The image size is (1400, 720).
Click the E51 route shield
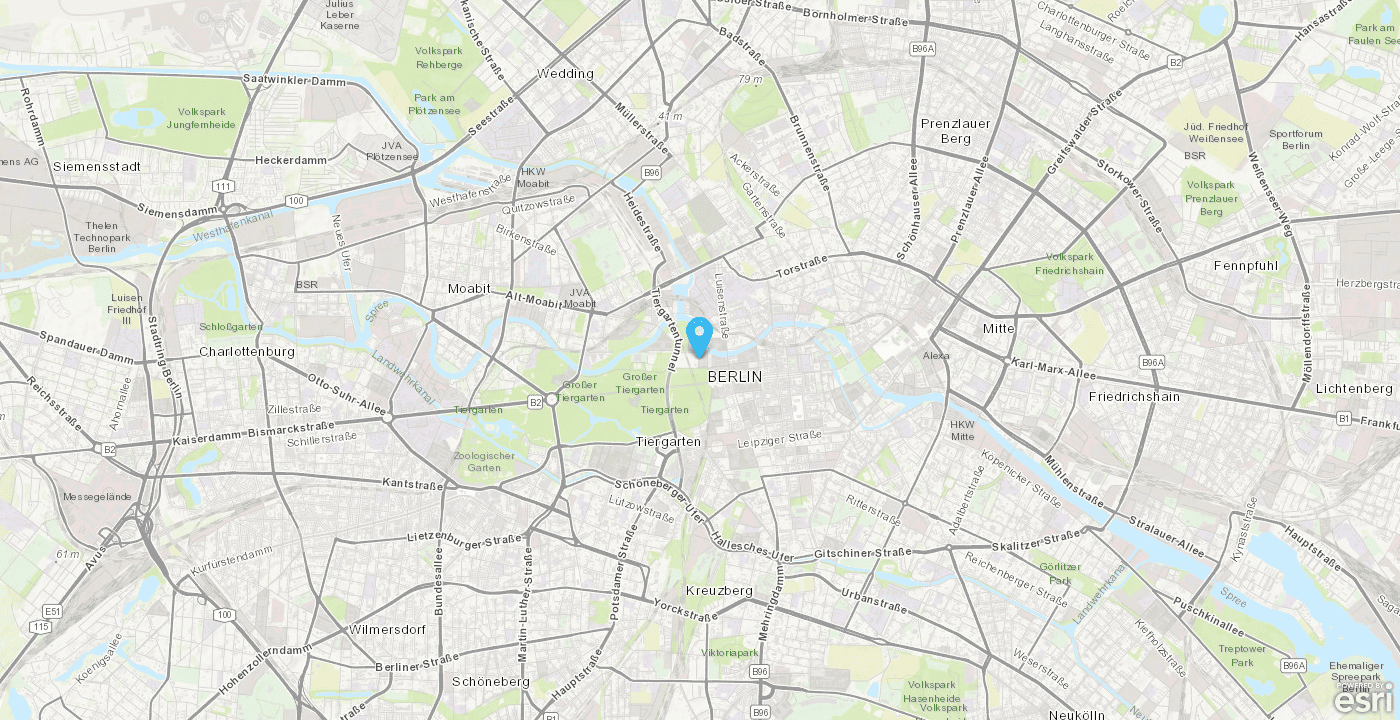point(53,610)
